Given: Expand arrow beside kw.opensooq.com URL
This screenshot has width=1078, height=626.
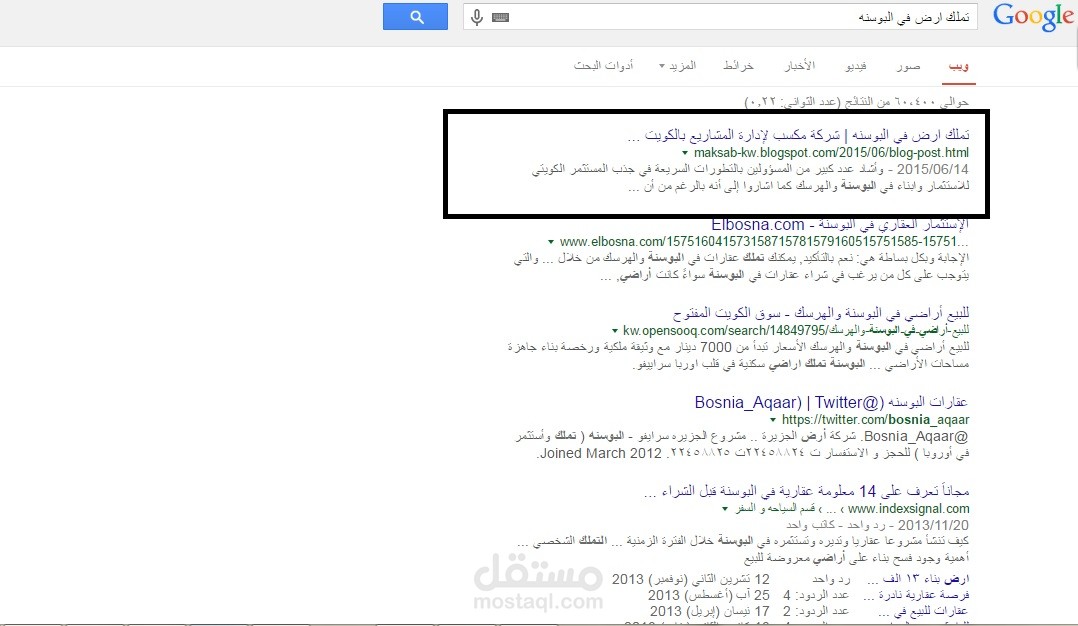Looking at the screenshot, I should tap(615, 331).
